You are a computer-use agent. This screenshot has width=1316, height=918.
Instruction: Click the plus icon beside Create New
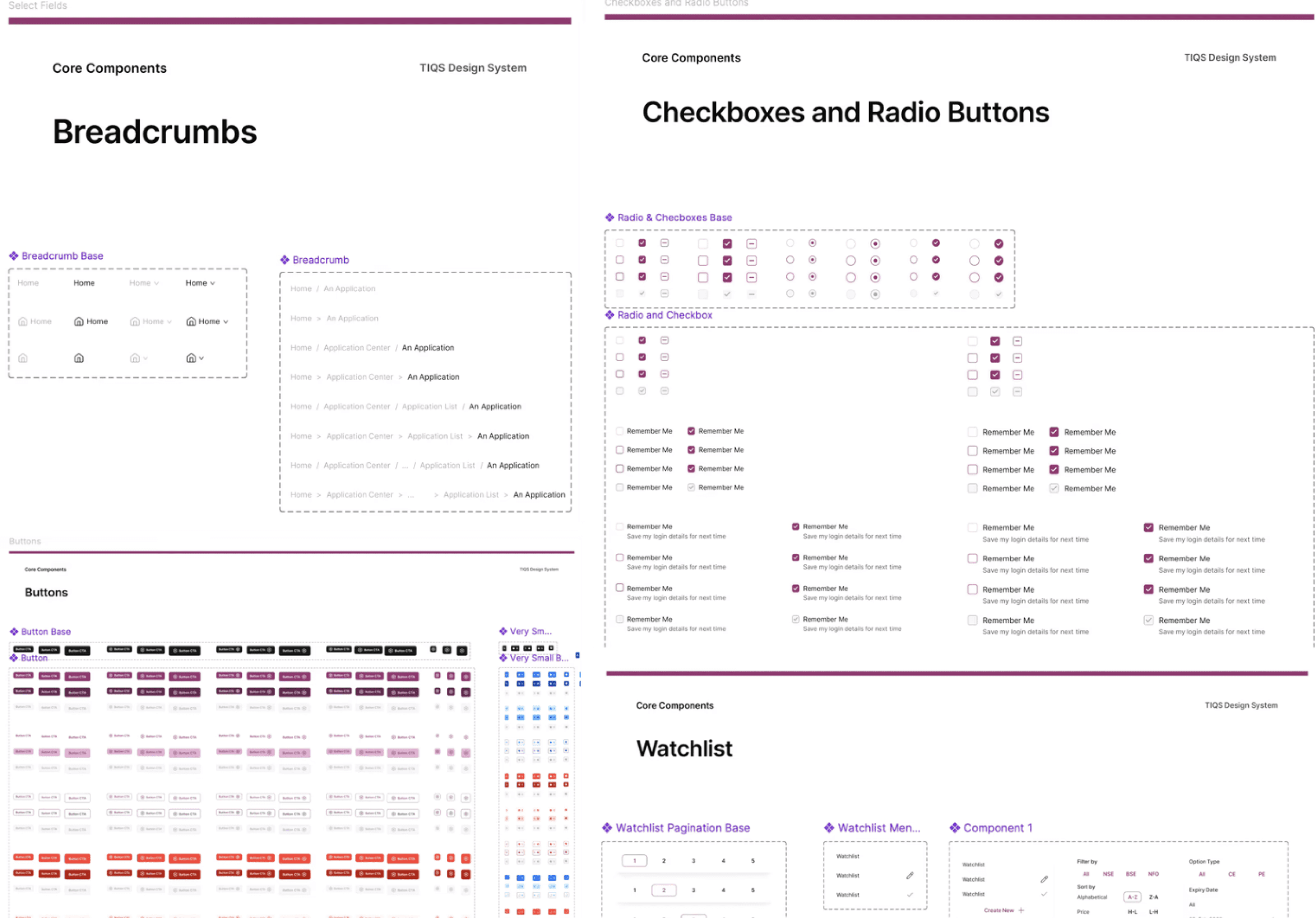1021,910
